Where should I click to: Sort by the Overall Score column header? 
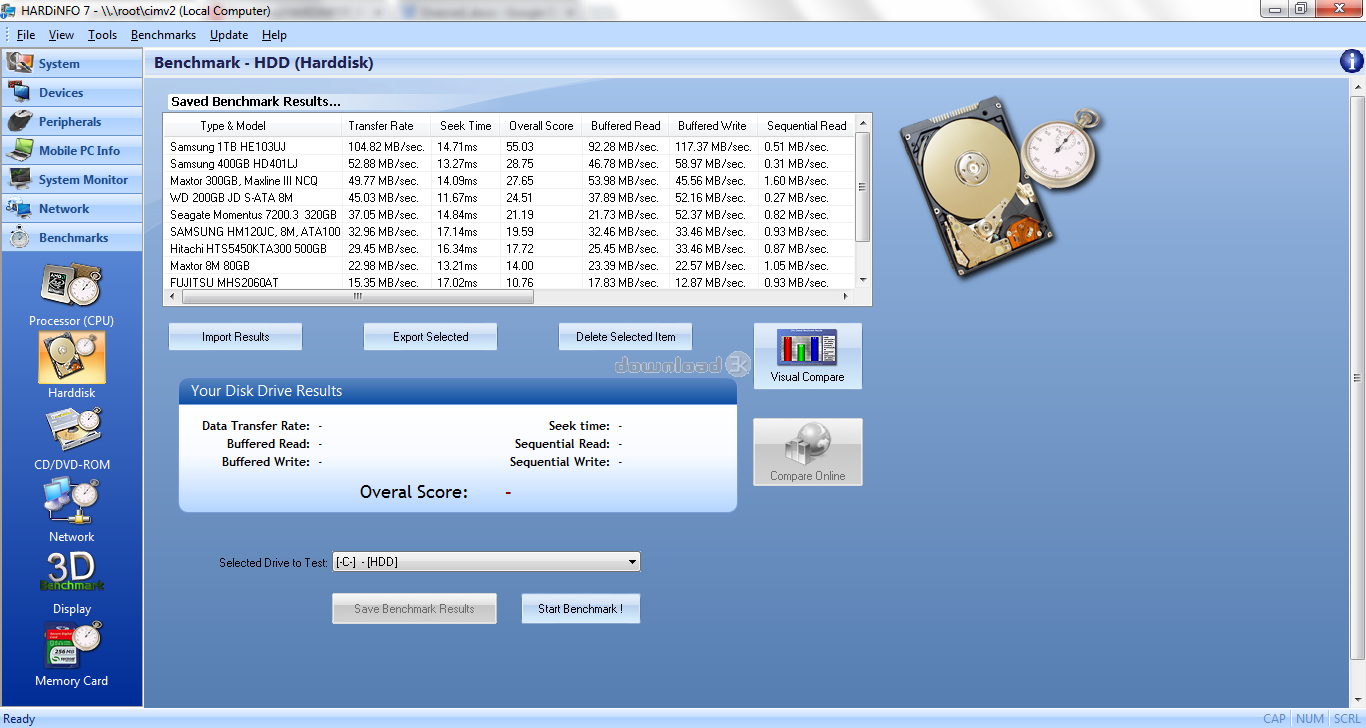click(541, 126)
